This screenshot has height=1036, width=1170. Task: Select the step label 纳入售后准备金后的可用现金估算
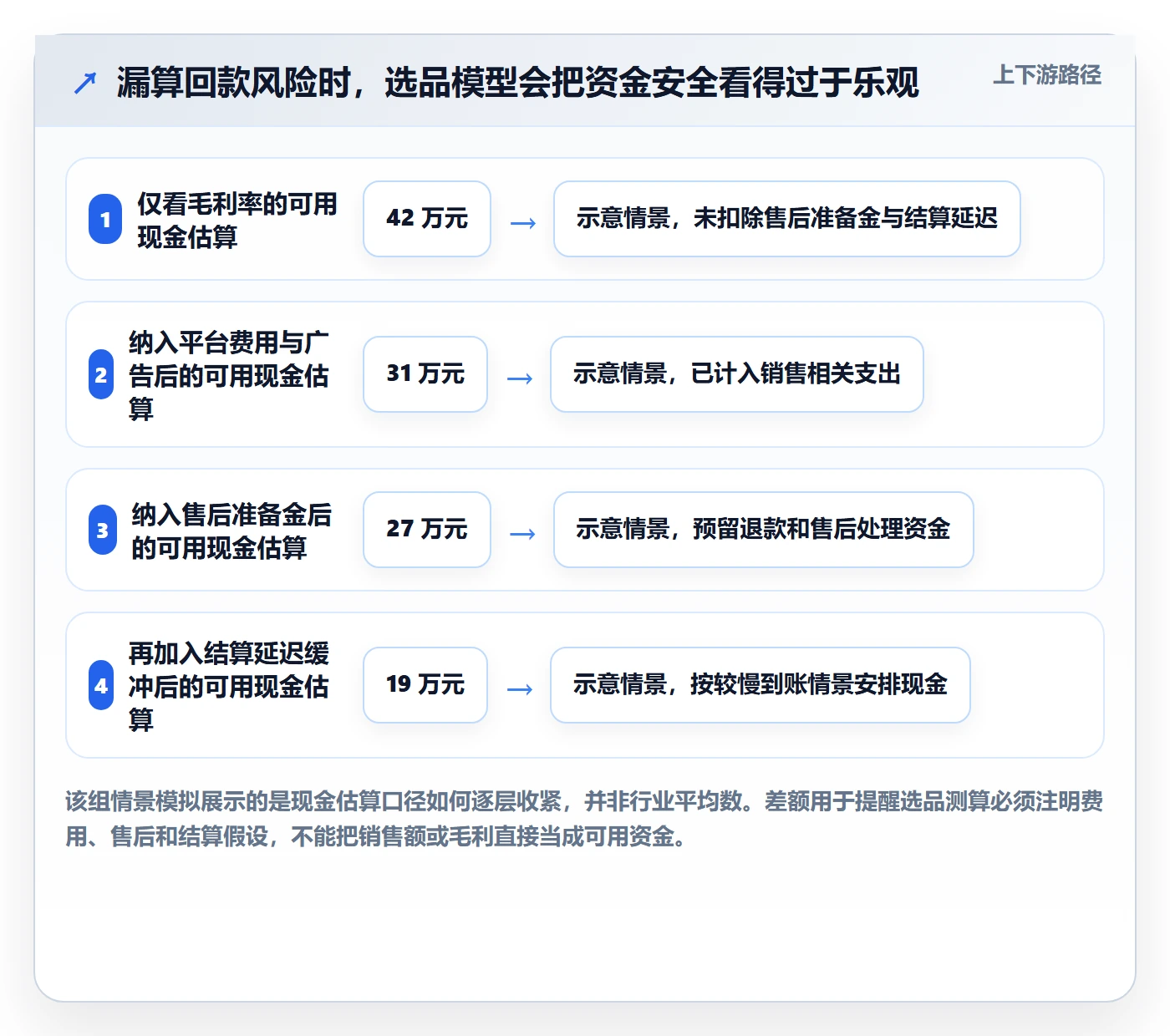[231, 531]
